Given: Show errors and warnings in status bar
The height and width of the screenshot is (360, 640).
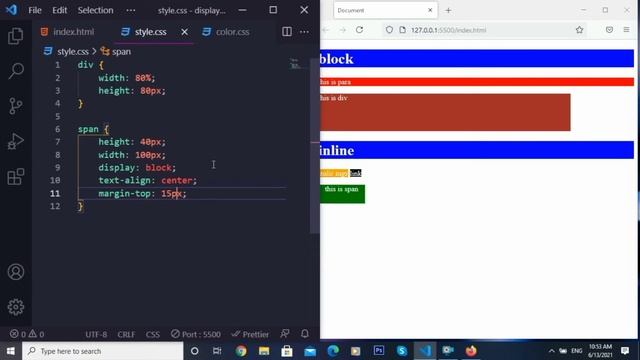Looking at the screenshot, I should 27,334.
